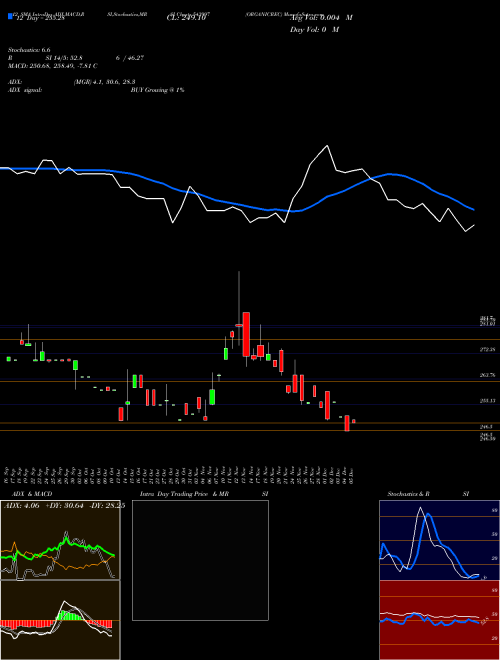Click the empty Intra Day Trading Price panel
The height and width of the screenshot is (660, 500).
[x=200, y=560]
